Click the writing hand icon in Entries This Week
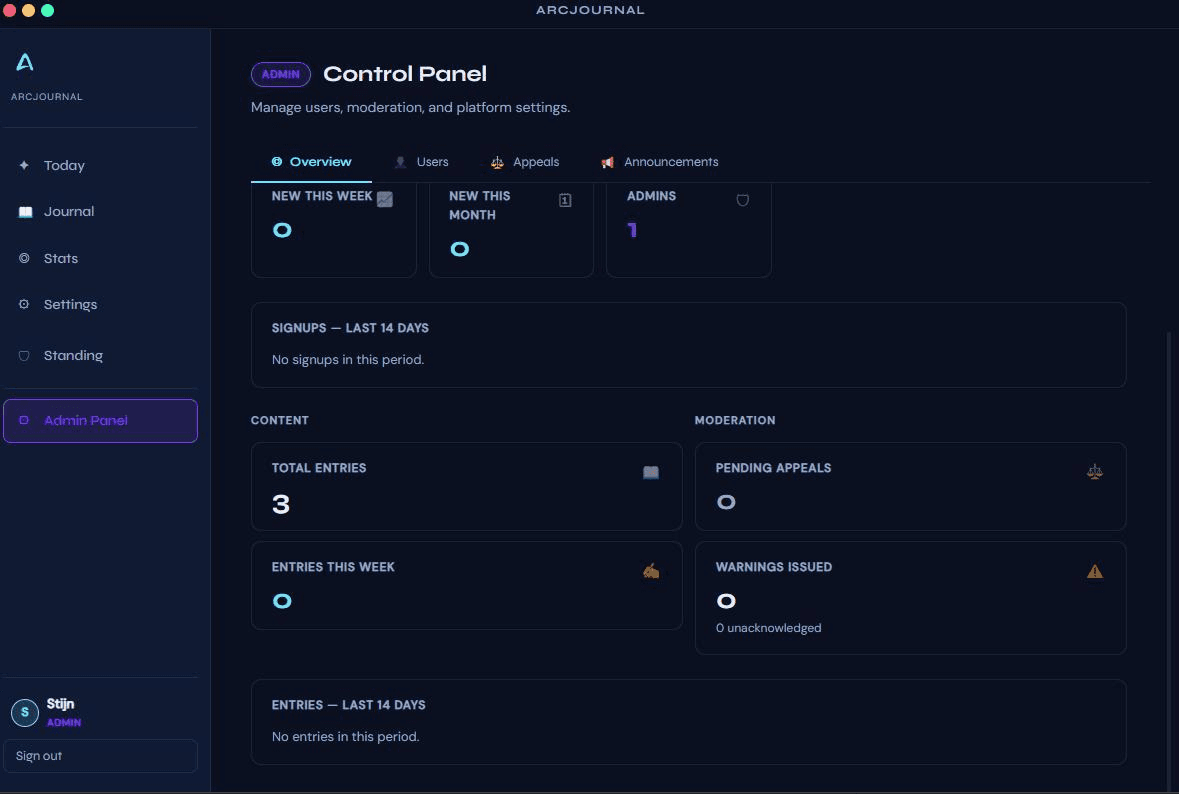This screenshot has width=1179, height=794. 651,571
